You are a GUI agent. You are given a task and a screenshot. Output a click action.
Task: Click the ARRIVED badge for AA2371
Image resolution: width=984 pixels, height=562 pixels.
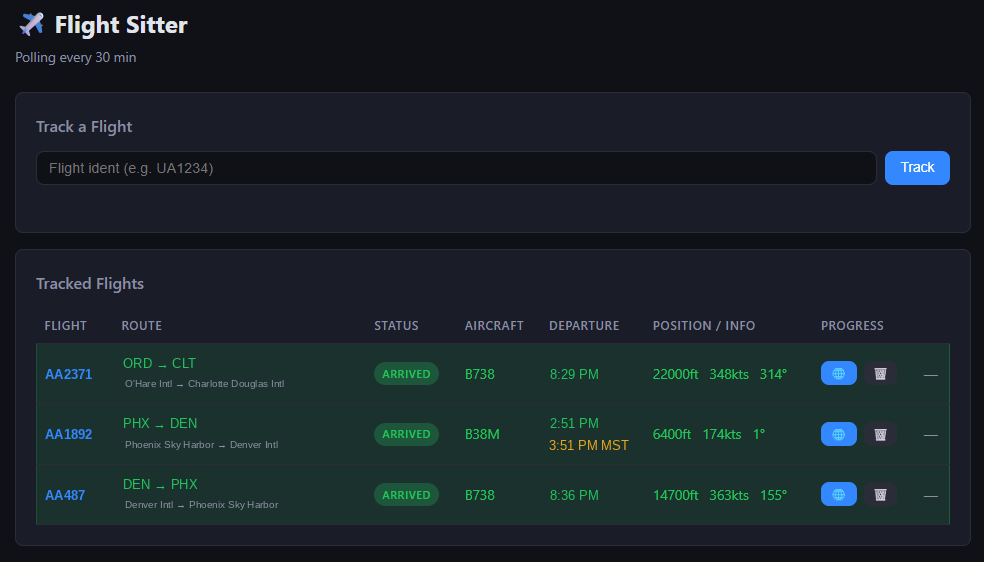pos(406,374)
